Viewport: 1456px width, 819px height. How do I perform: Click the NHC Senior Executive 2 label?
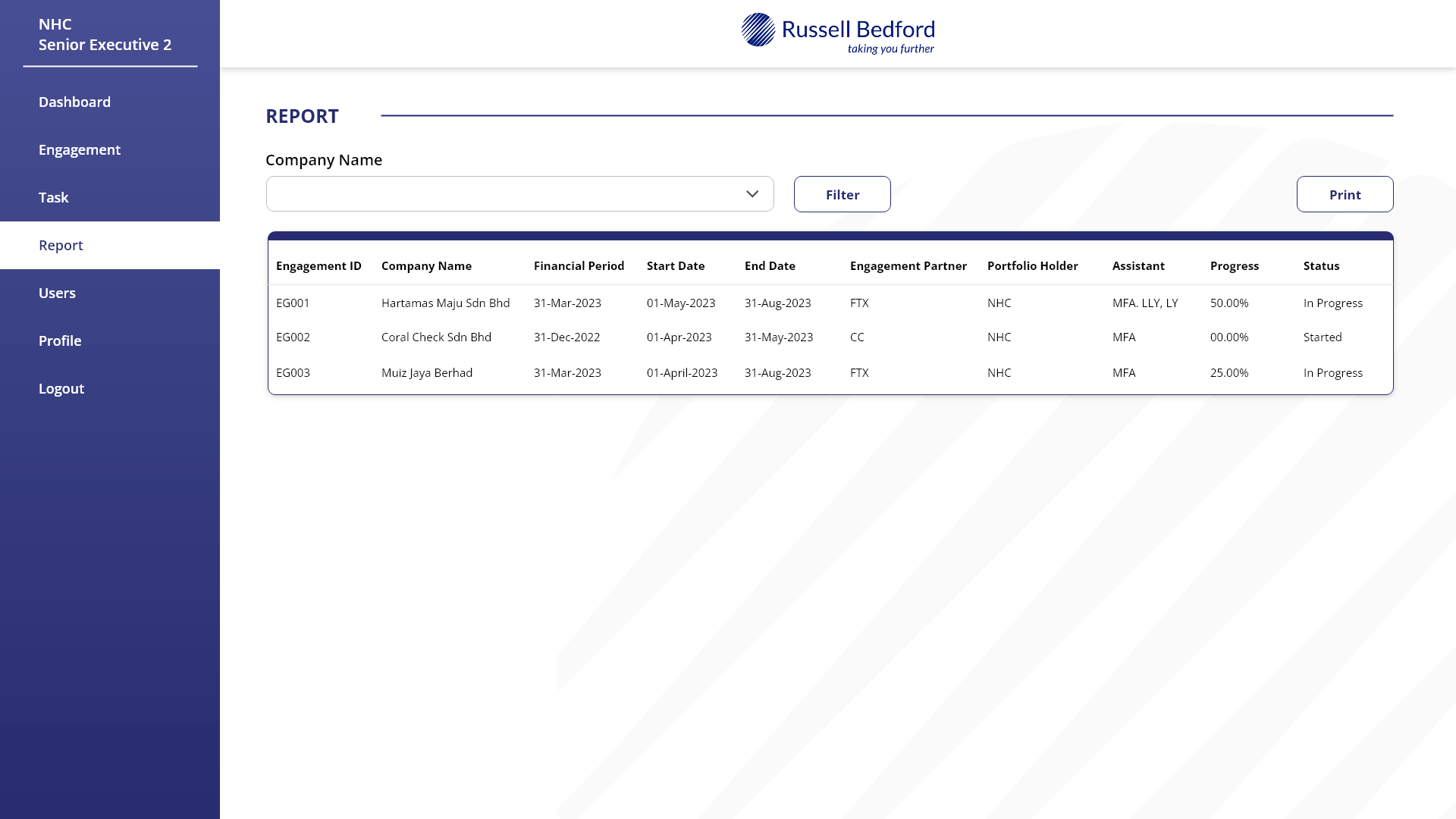[x=105, y=34]
